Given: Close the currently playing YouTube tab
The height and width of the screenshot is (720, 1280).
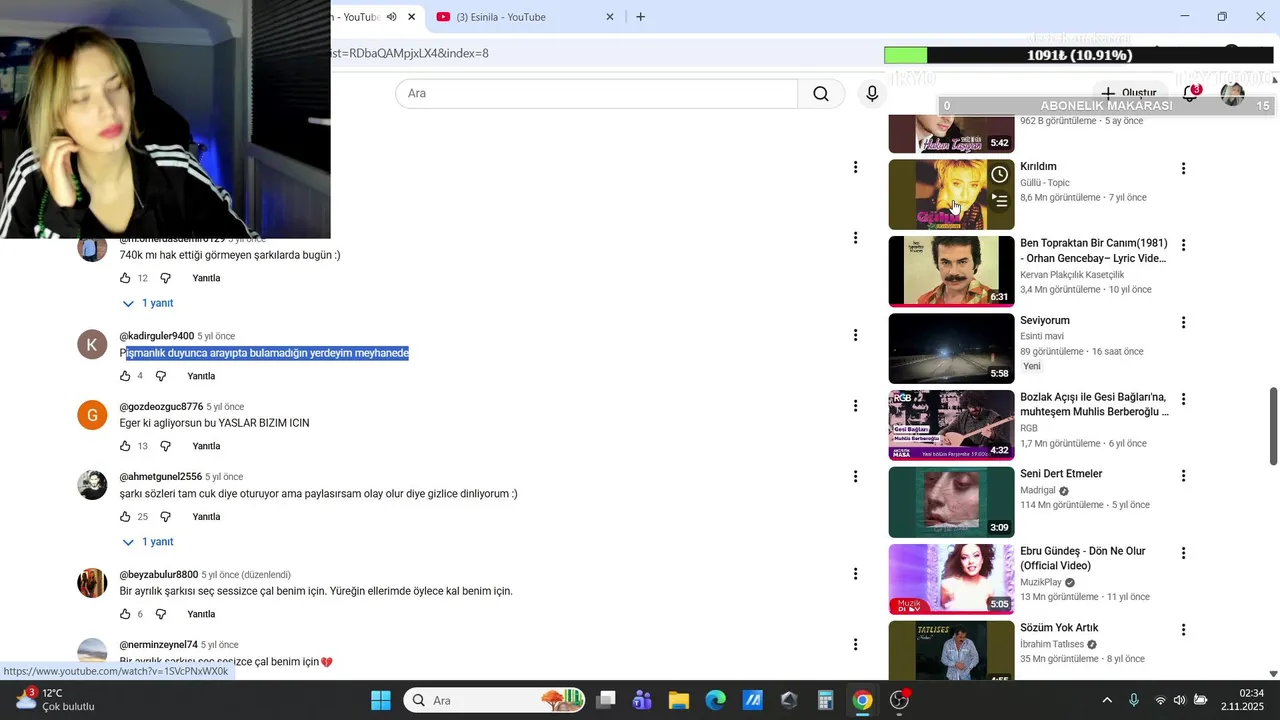Looking at the screenshot, I should [x=411, y=17].
